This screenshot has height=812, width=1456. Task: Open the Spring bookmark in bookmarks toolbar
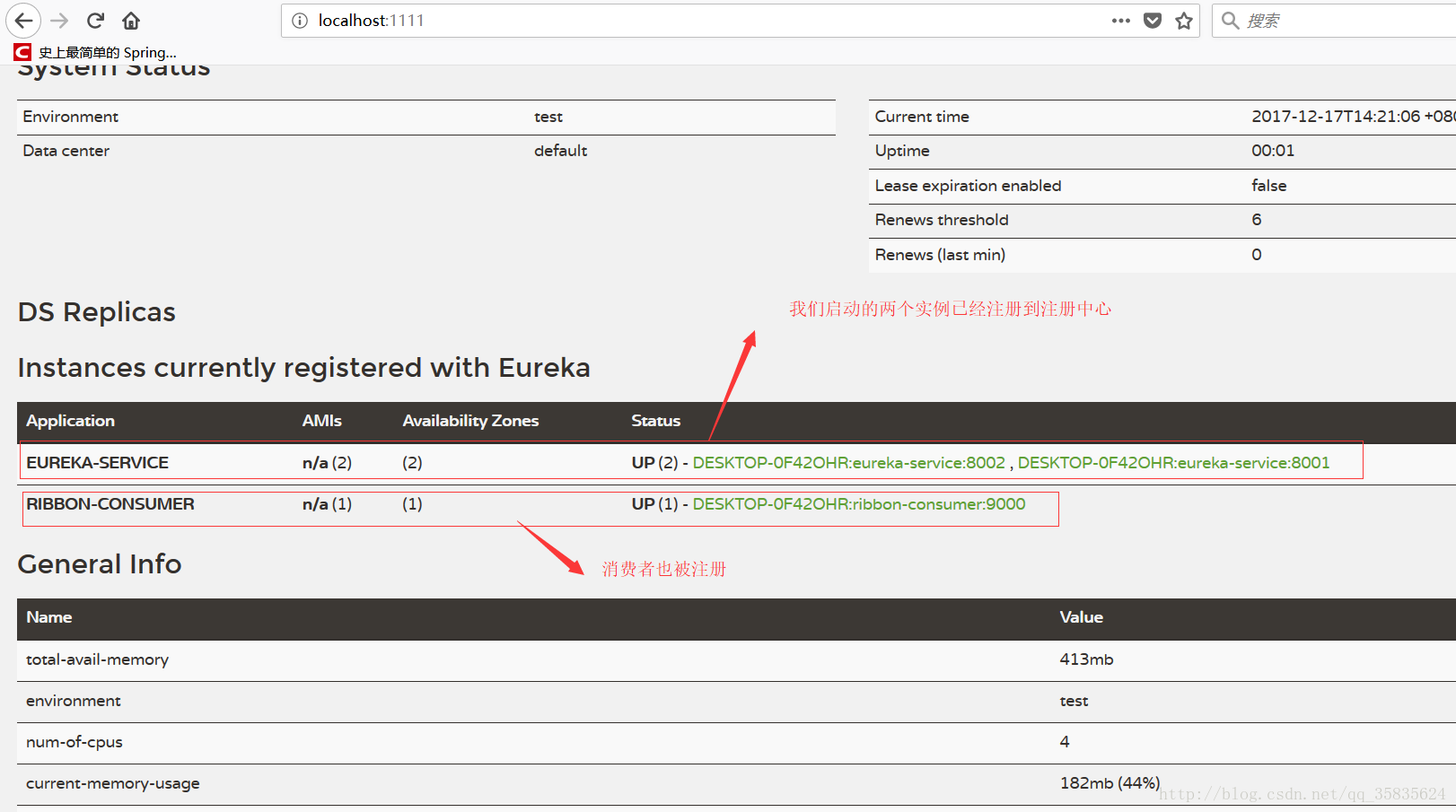(x=95, y=52)
